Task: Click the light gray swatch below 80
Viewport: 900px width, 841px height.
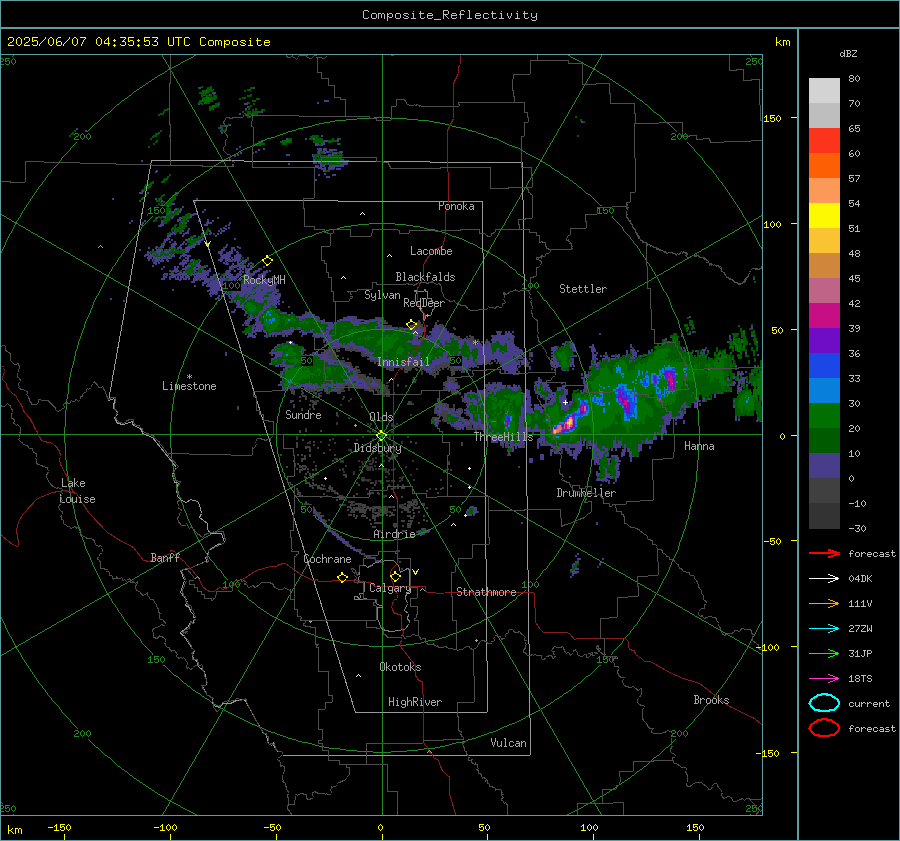Action: coord(824,91)
